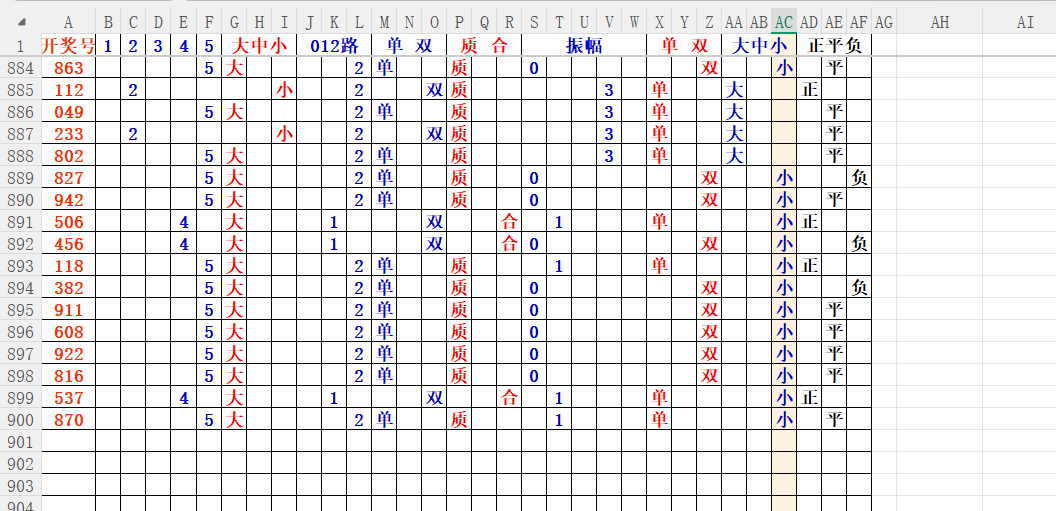Image resolution: width=1056 pixels, height=511 pixels.
Task: Click cell with lottery number 382
Action: 68,288
